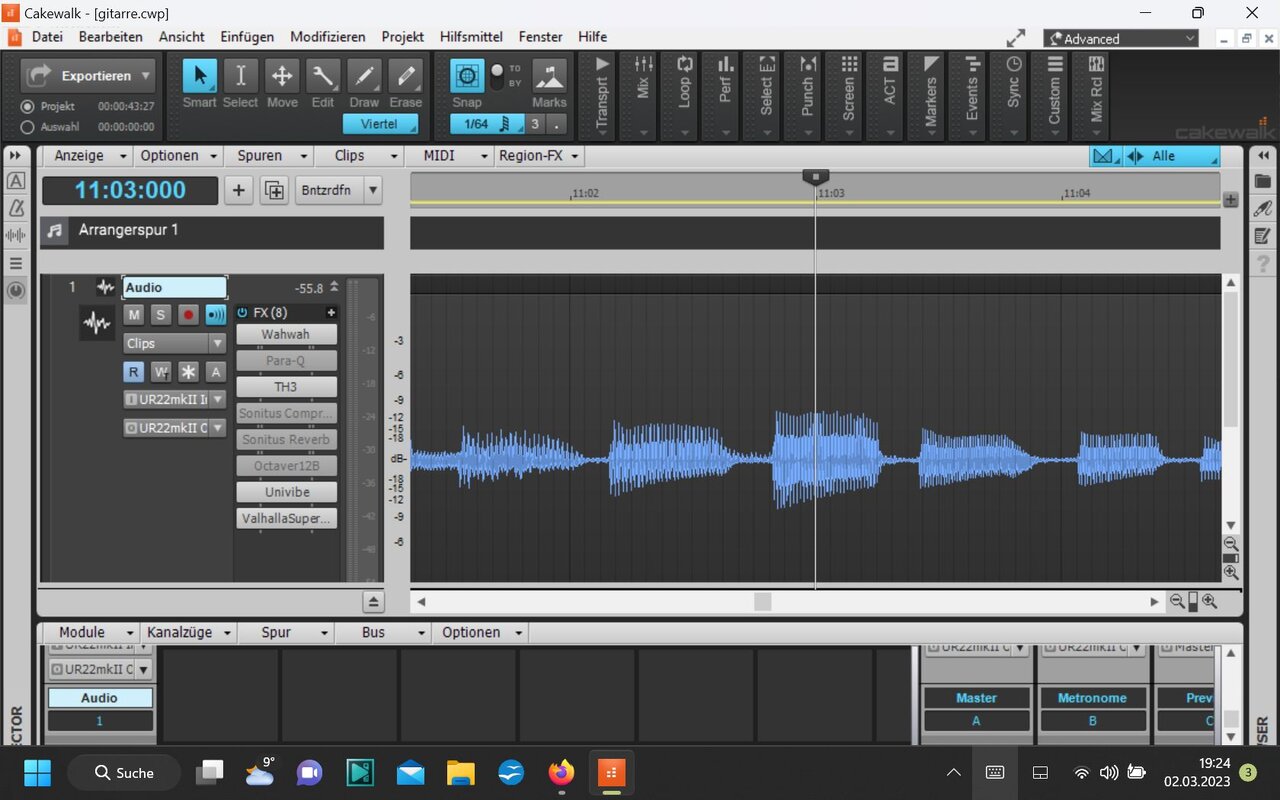Image resolution: width=1280 pixels, height=800 pixels.
Task: Add a new track with plus button
Action: [238, 191]
